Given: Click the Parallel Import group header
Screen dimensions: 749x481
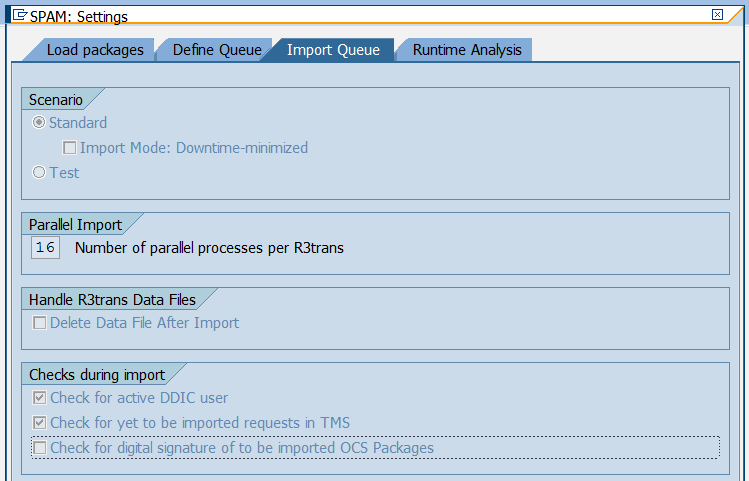Looking at the screenshot, I should pyautogui.click(x=75, y=225).
